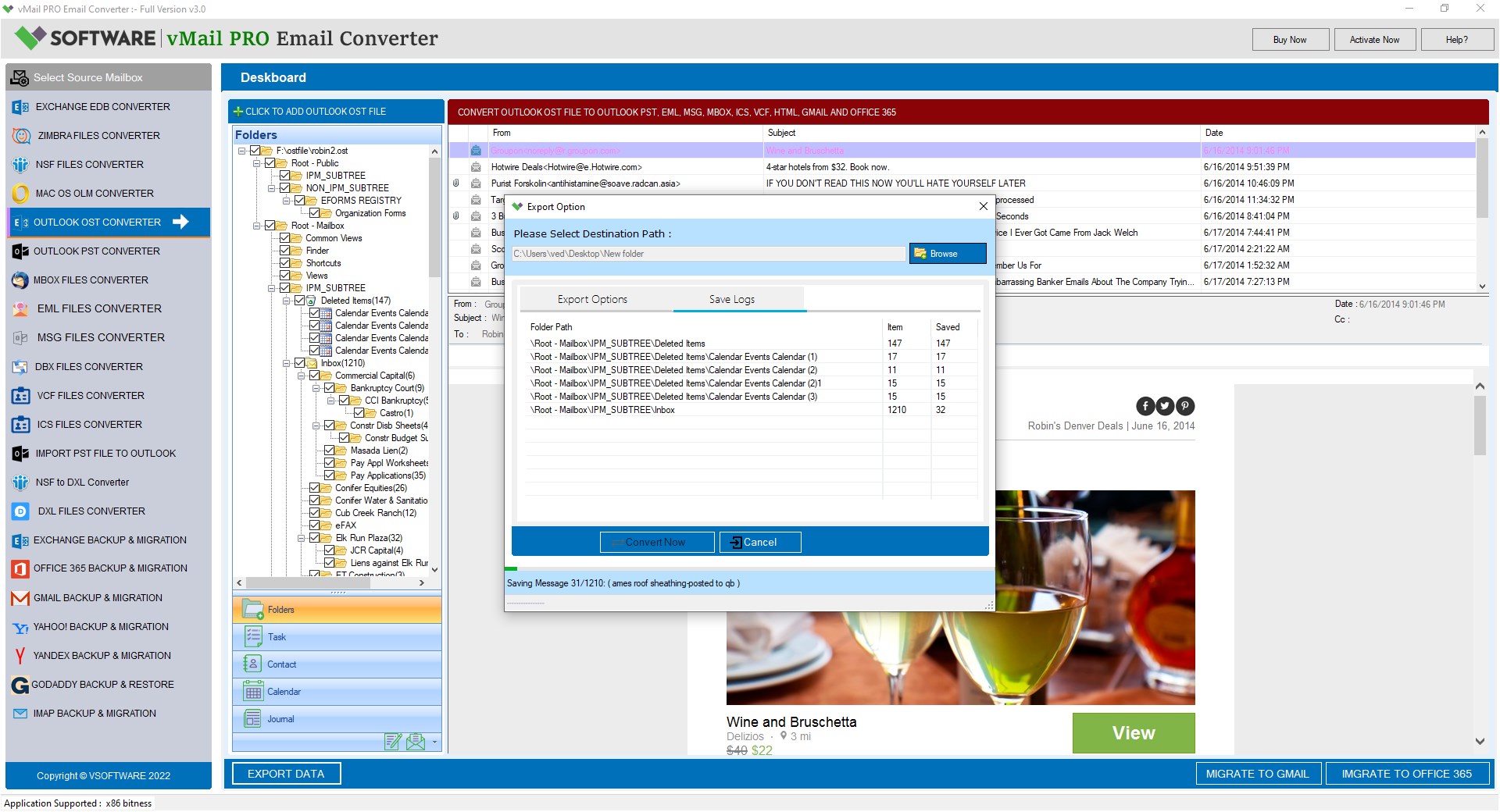Open the Journal pane item
1500x812 pixels.
tap(337, 719)
